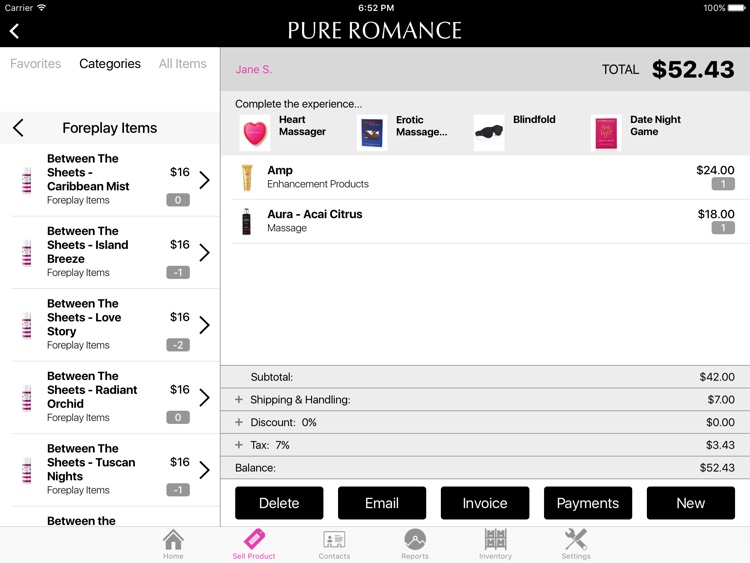Expand the Tax row plus sign
Viewport: 750px width, 563px height.
239,445
